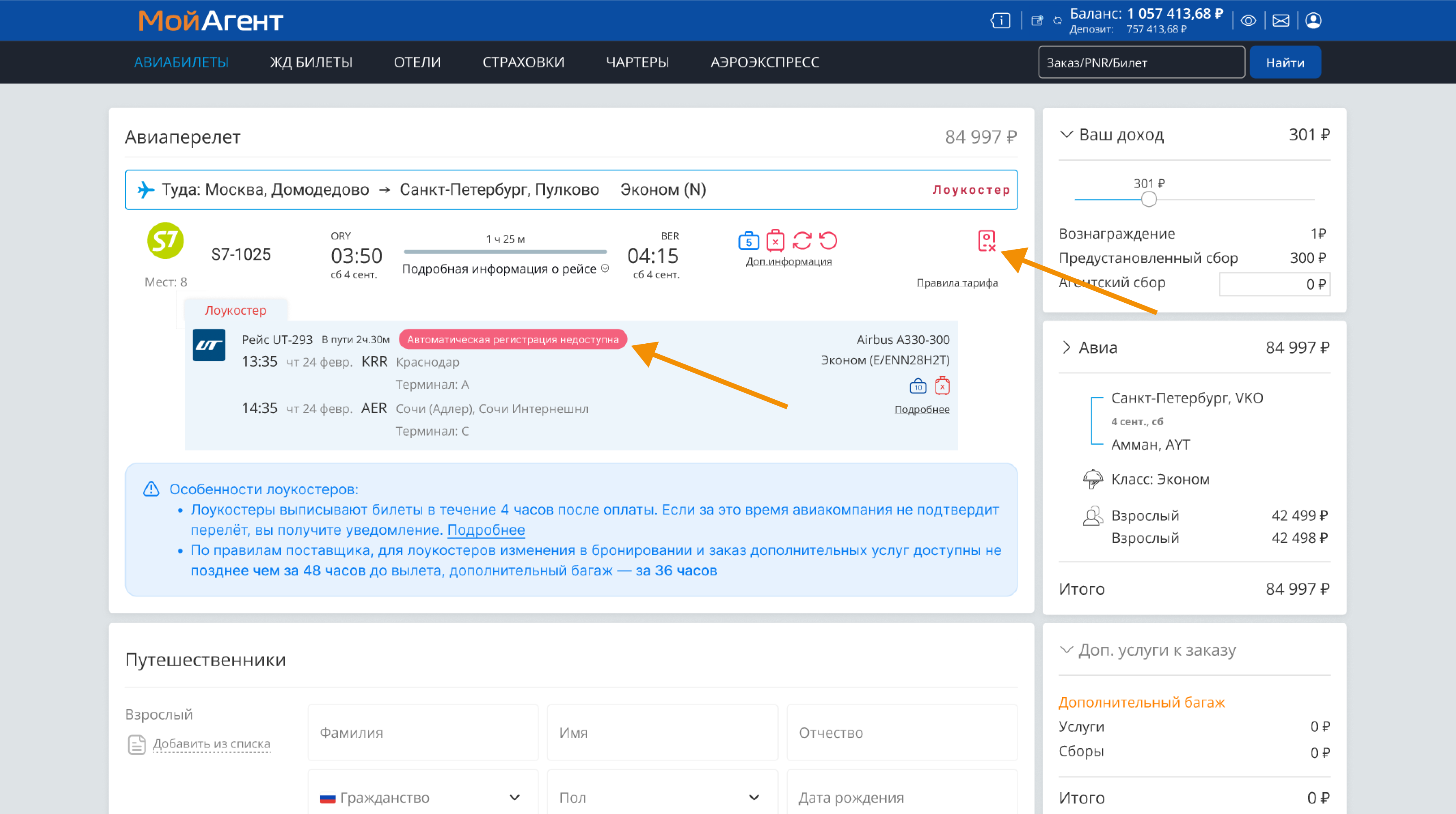Open the ОТЕЛИ section
1456x814 pixels.
(x=417, y=62)
